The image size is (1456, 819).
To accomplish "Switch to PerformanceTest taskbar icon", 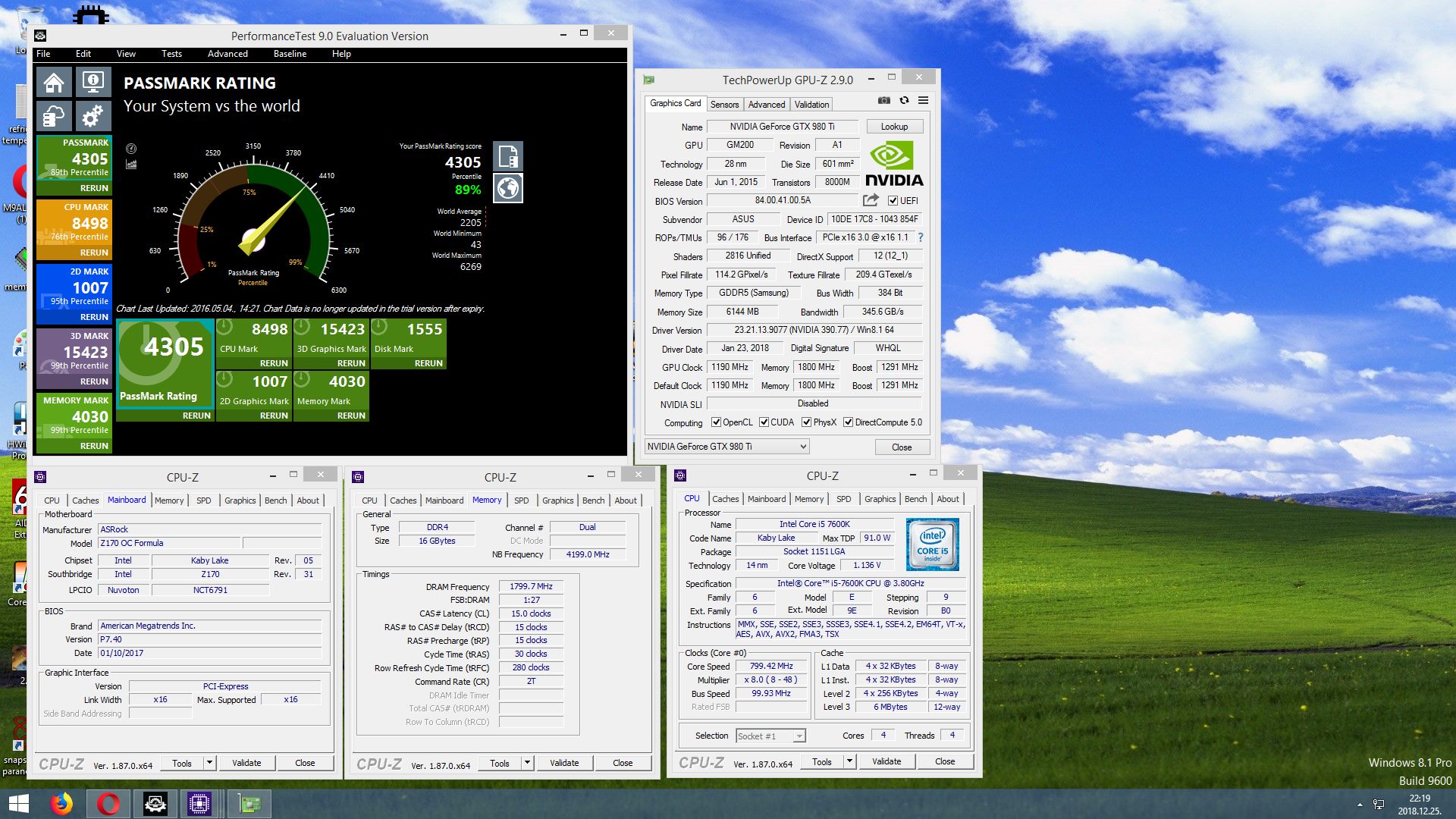I will click(x=155, y=804).
